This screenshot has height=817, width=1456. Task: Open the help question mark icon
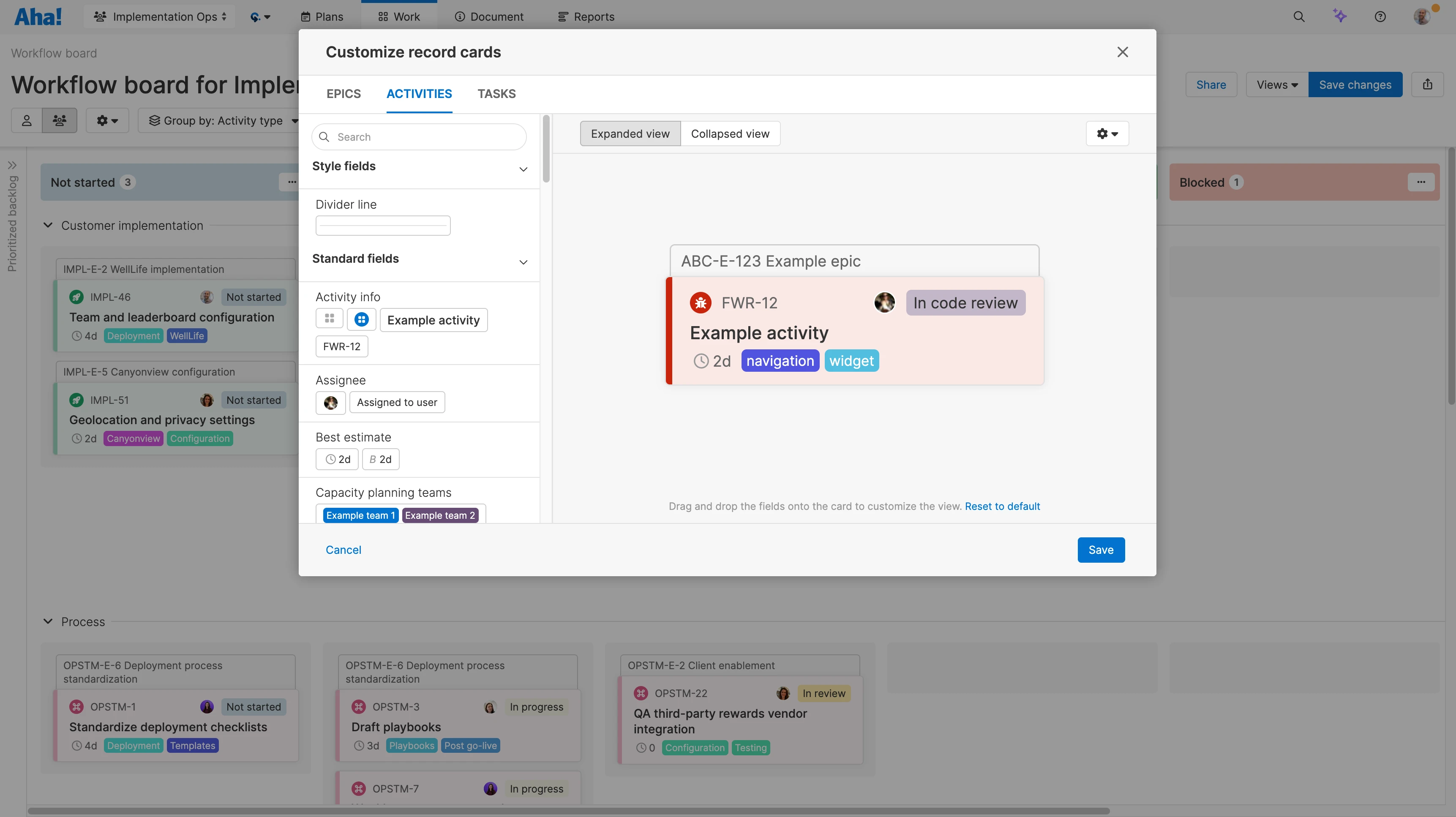[x=1380, y=16]
